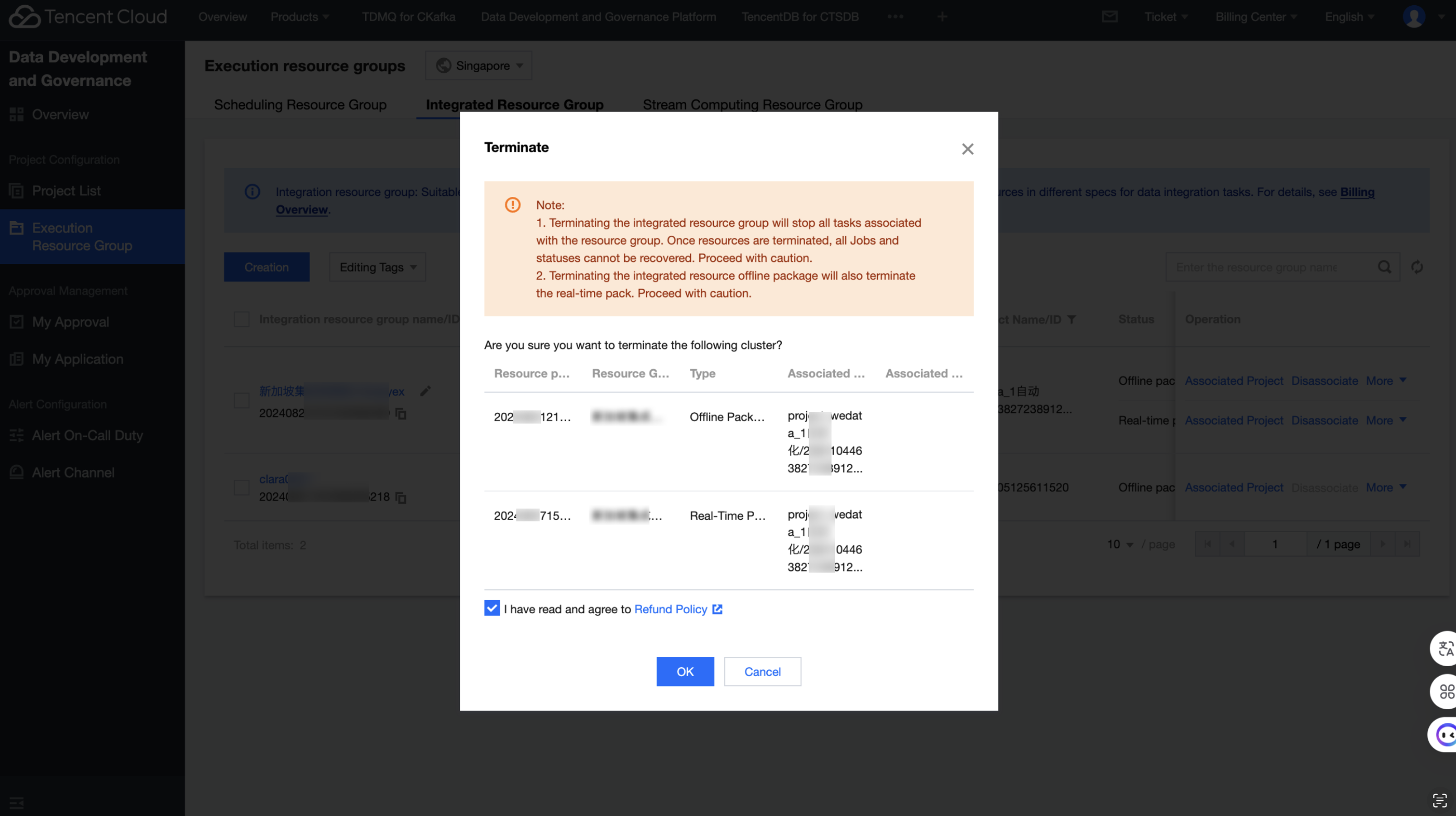
Task: Open the English language dropdown
Action: [x=1349, y=16]
